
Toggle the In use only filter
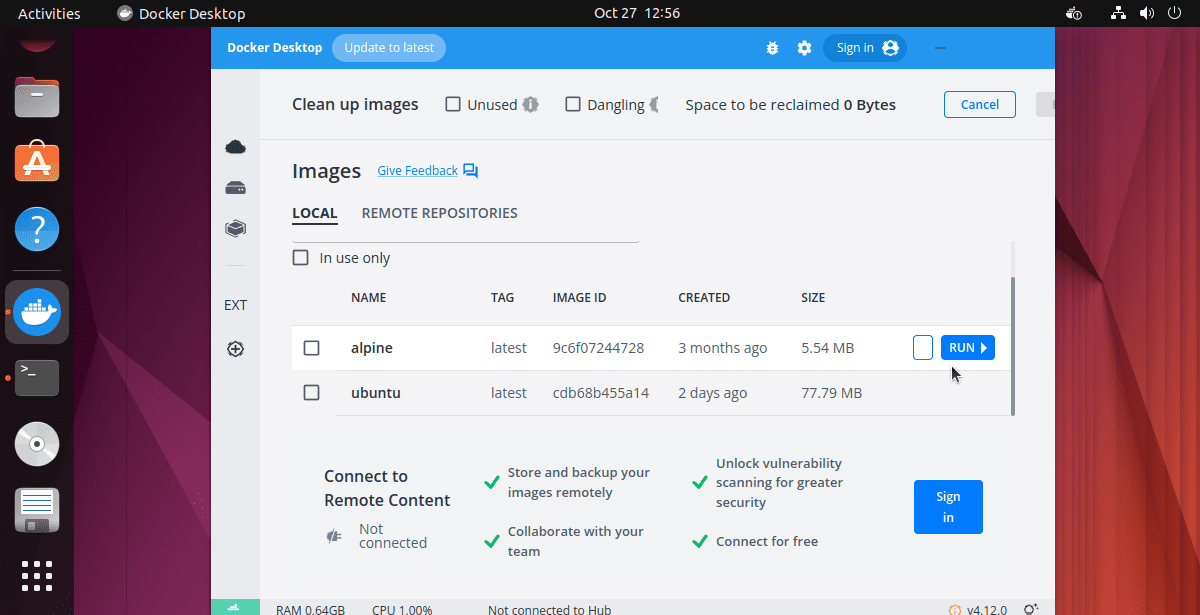[x=300, y=257]
